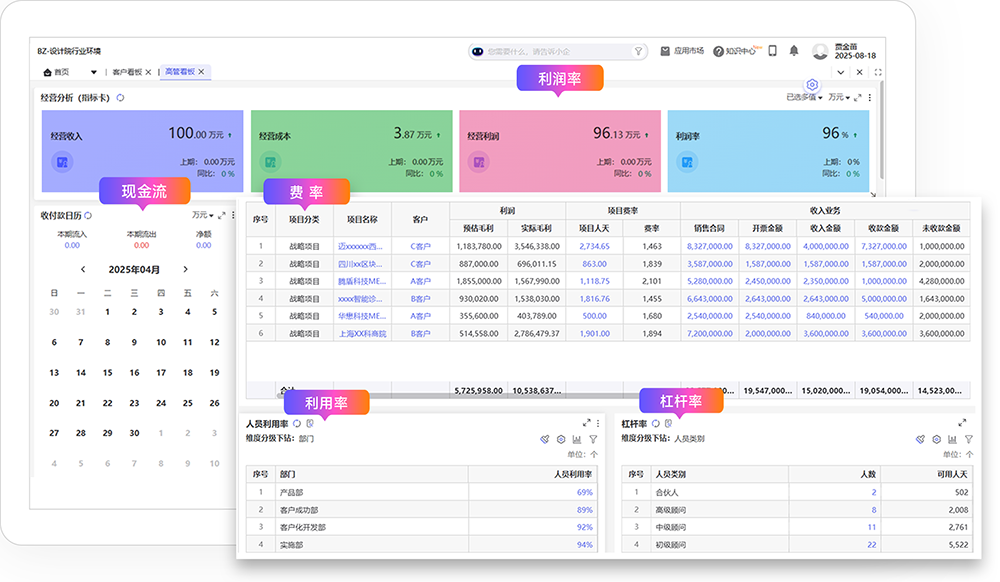
Task: Expand the dropdown arrow next to 首页
Action: [x=94, y=72]
